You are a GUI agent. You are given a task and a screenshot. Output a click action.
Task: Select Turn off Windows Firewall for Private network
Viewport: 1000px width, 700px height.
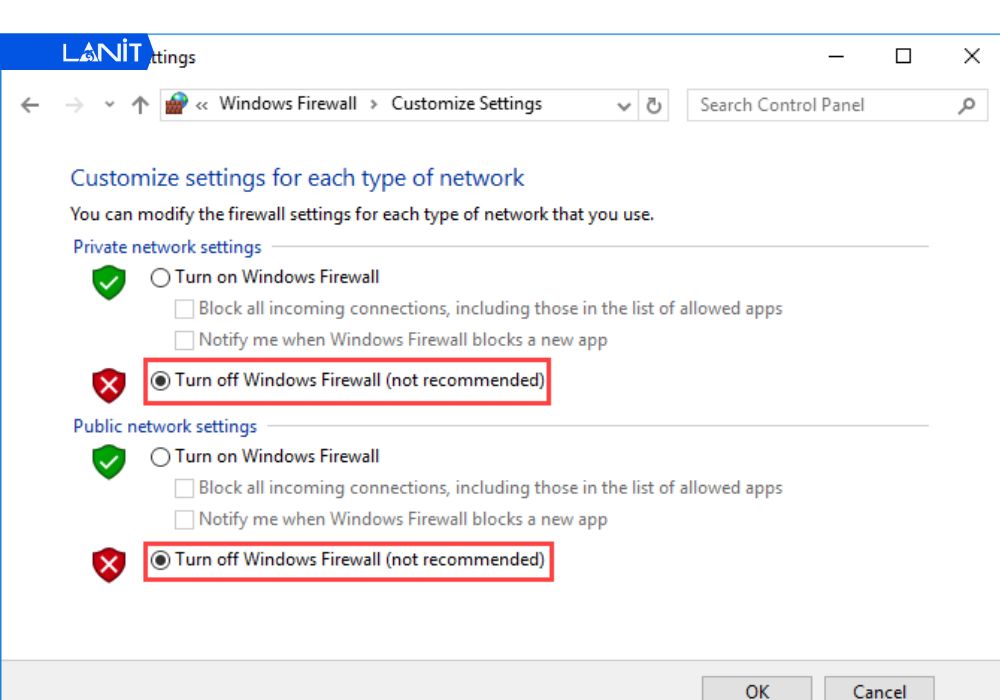pos(160,381)
